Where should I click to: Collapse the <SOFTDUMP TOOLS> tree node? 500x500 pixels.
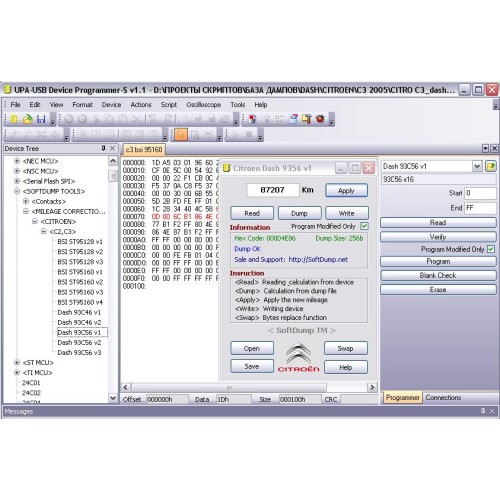tap(17, 191)
